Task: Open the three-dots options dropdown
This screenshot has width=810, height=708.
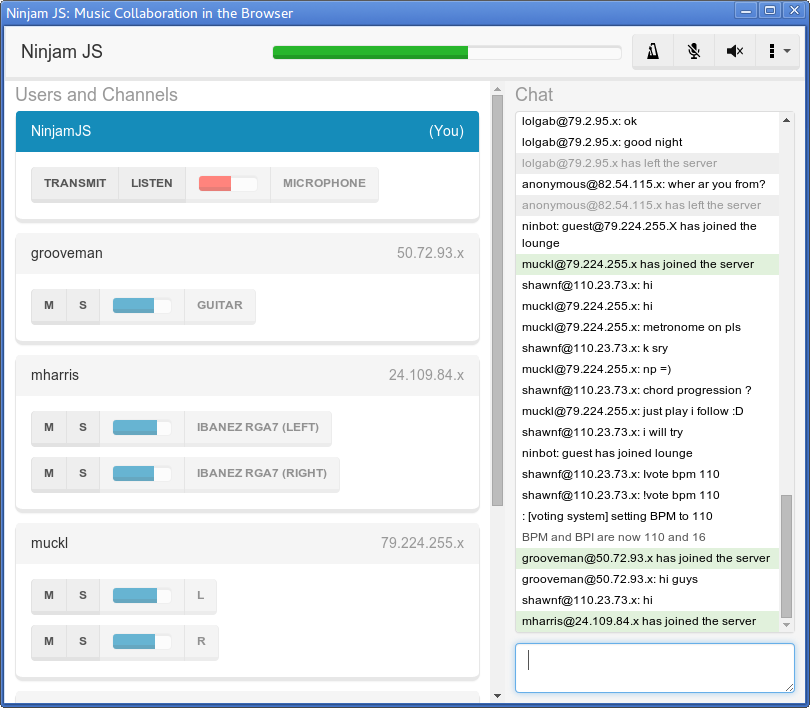Action: click(777, 51)
